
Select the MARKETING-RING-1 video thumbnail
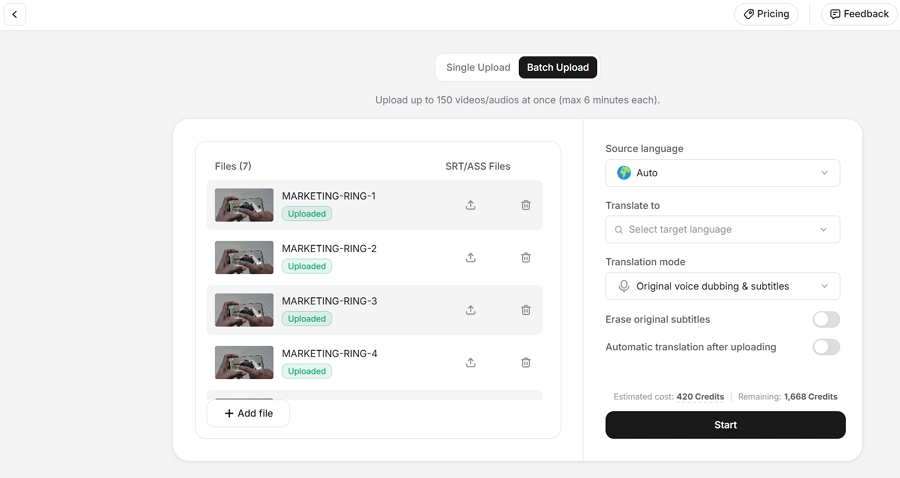click(244, 205)
